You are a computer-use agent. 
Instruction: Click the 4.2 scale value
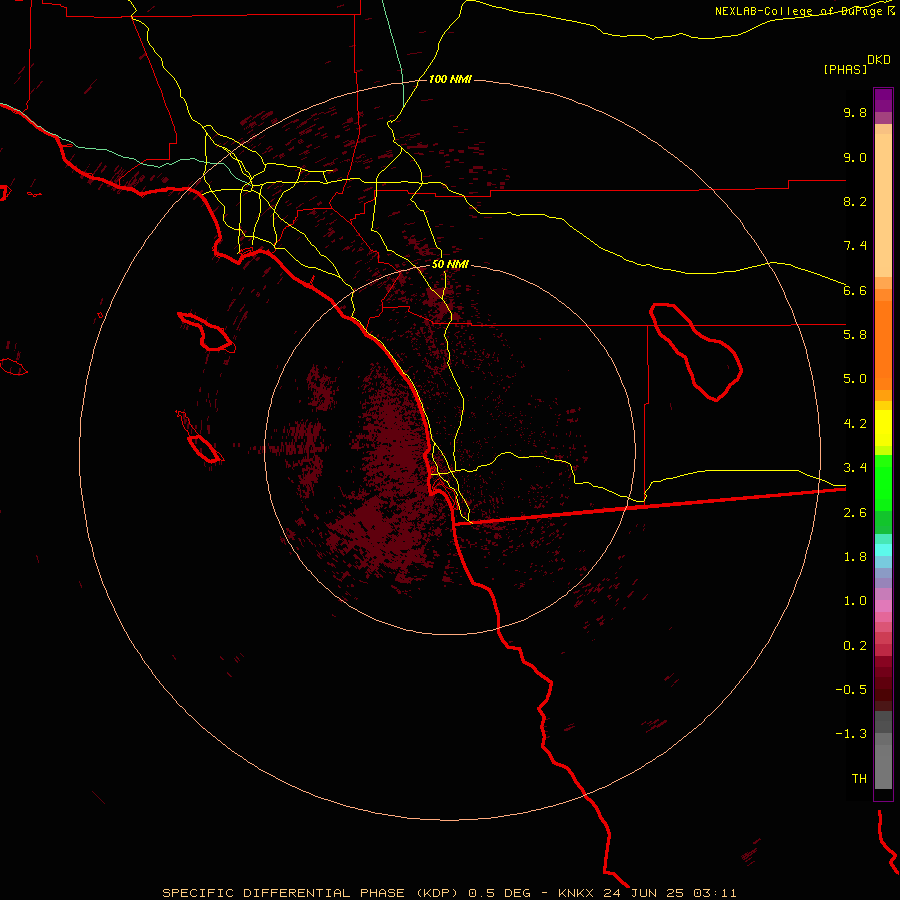tap(855, 424)
